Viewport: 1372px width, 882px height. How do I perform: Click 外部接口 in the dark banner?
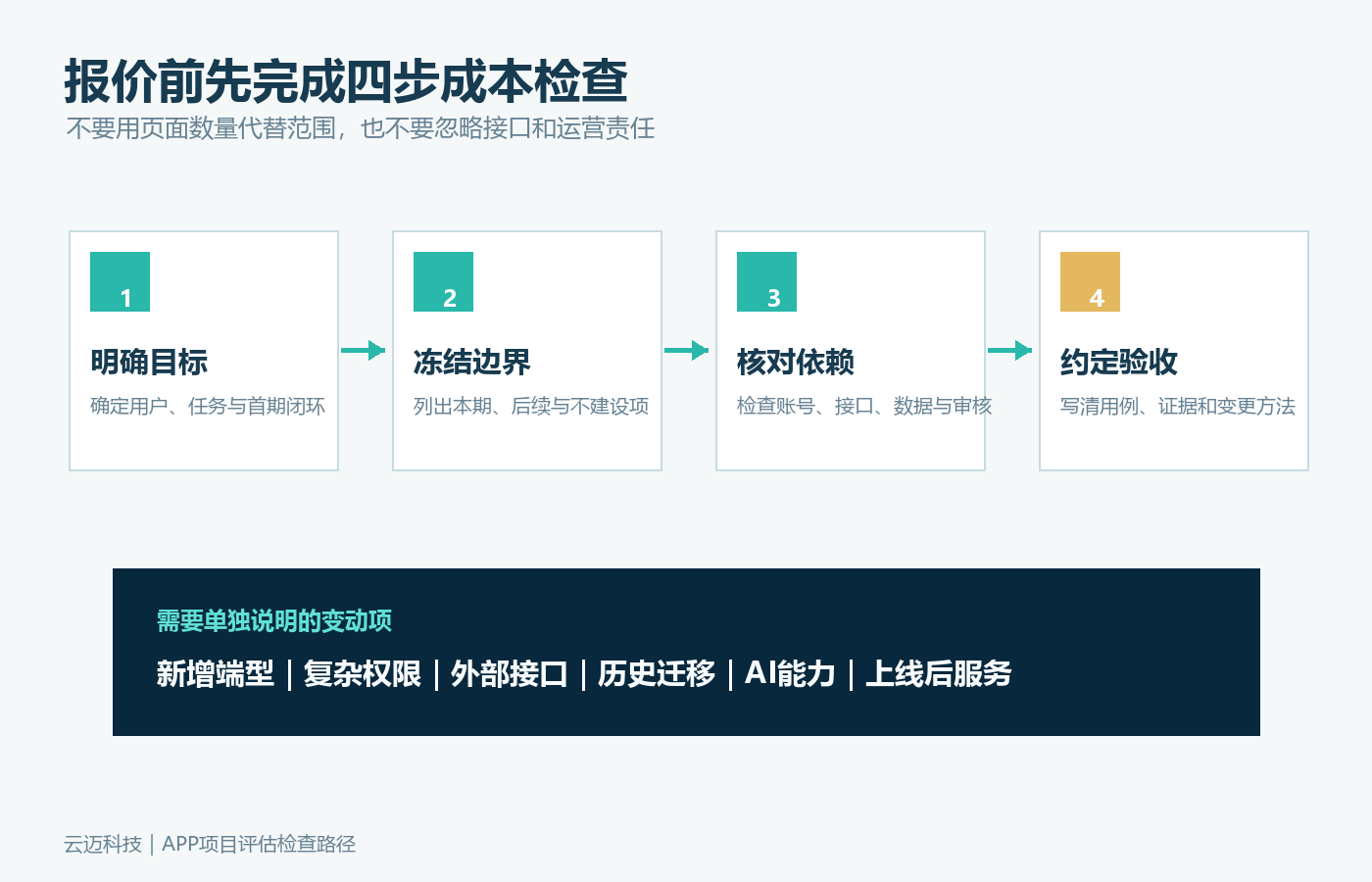tap(510, 673)
